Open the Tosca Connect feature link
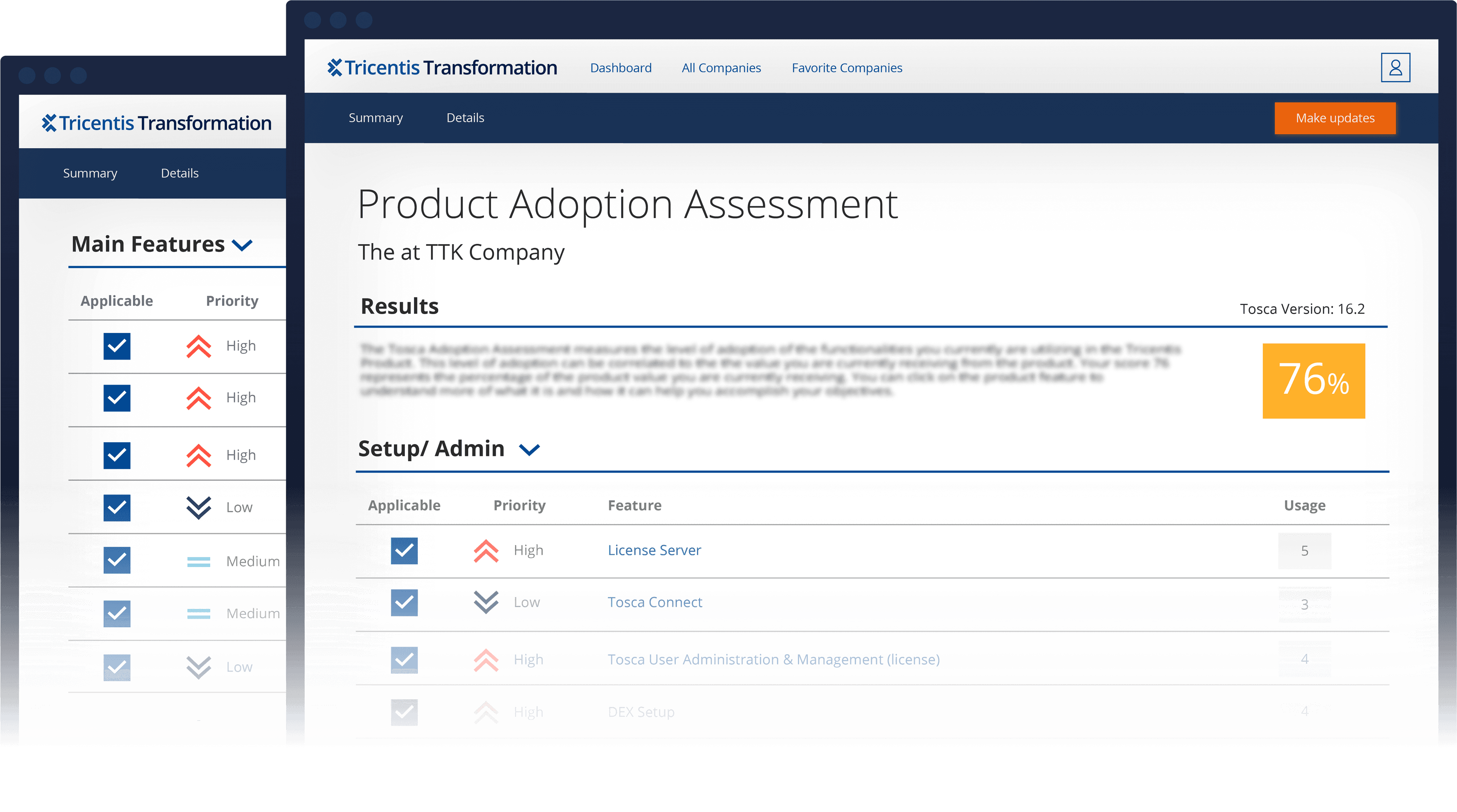 655,602
